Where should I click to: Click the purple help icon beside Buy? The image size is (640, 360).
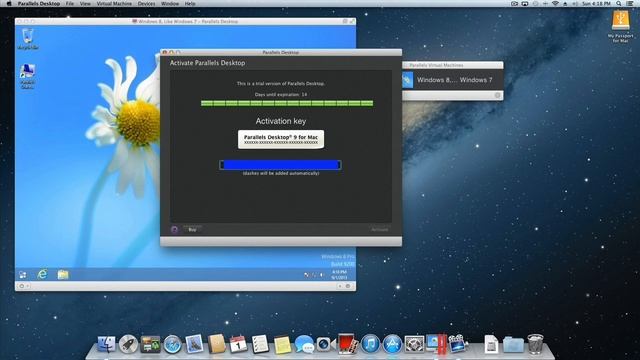174,229
